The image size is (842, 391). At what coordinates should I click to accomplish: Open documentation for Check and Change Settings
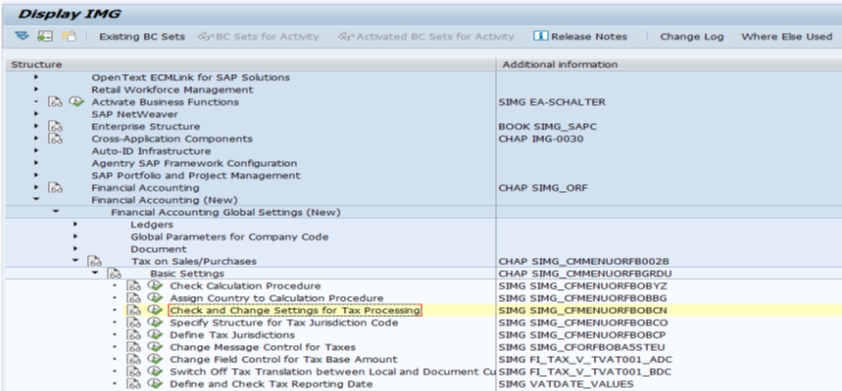tap(134, 310)
